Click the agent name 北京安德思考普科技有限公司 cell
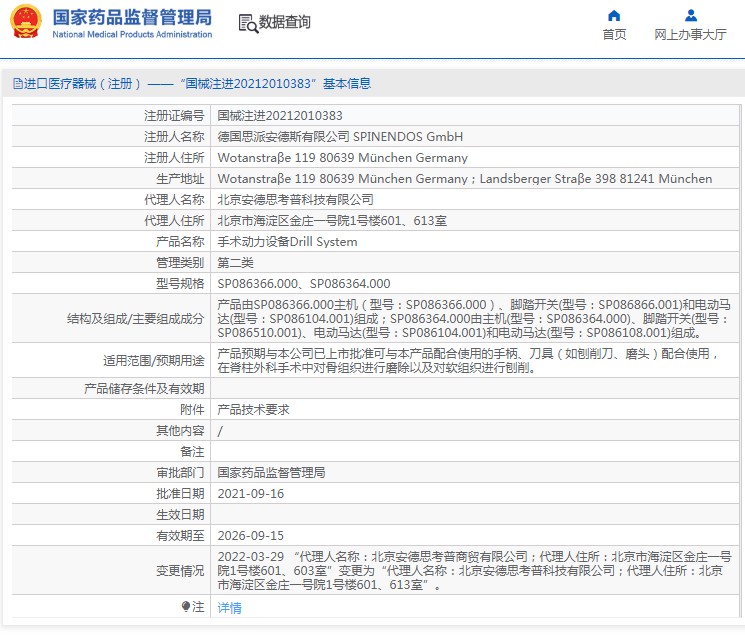 (295, 200)
